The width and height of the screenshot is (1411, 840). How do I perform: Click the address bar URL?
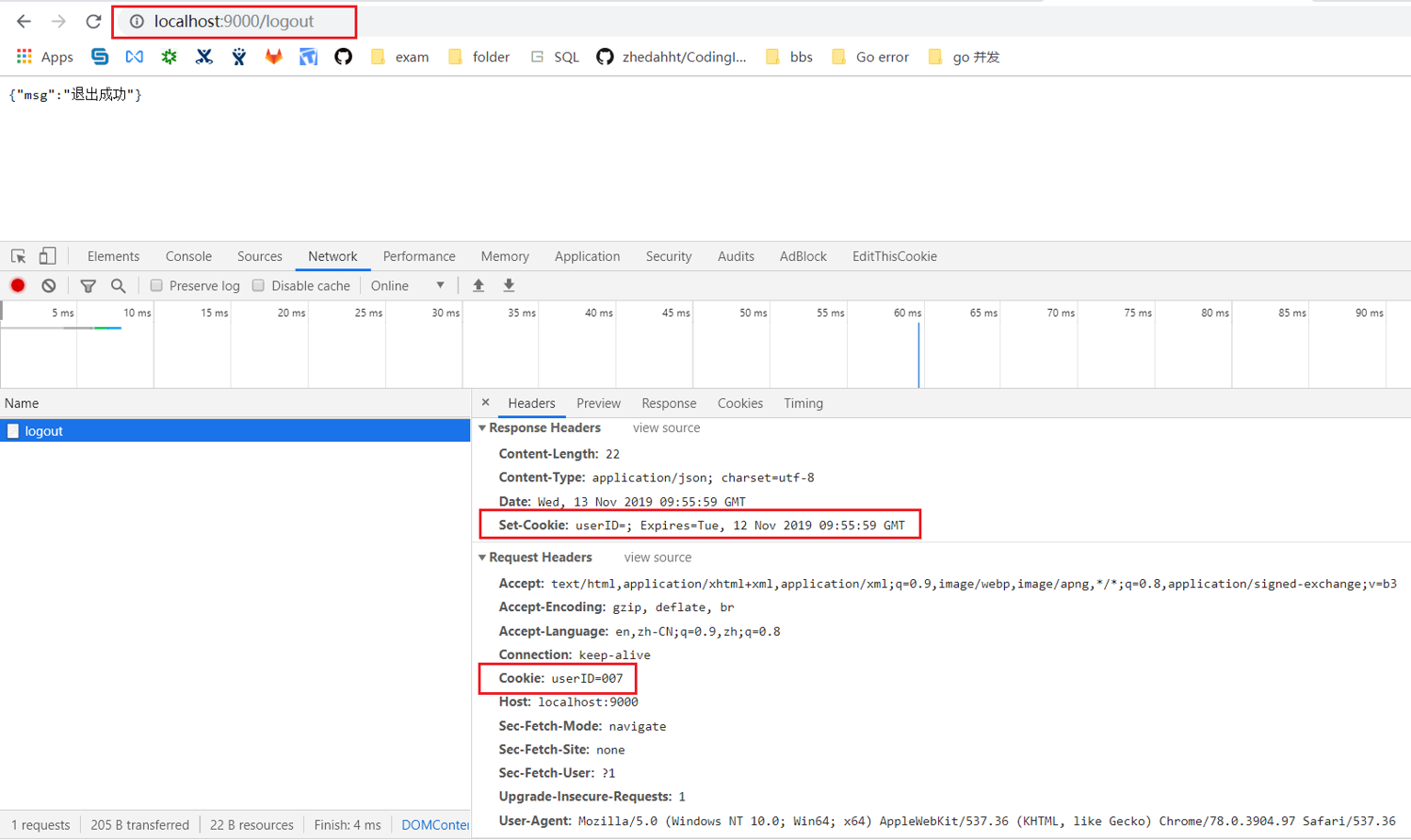tap(234, 21)
